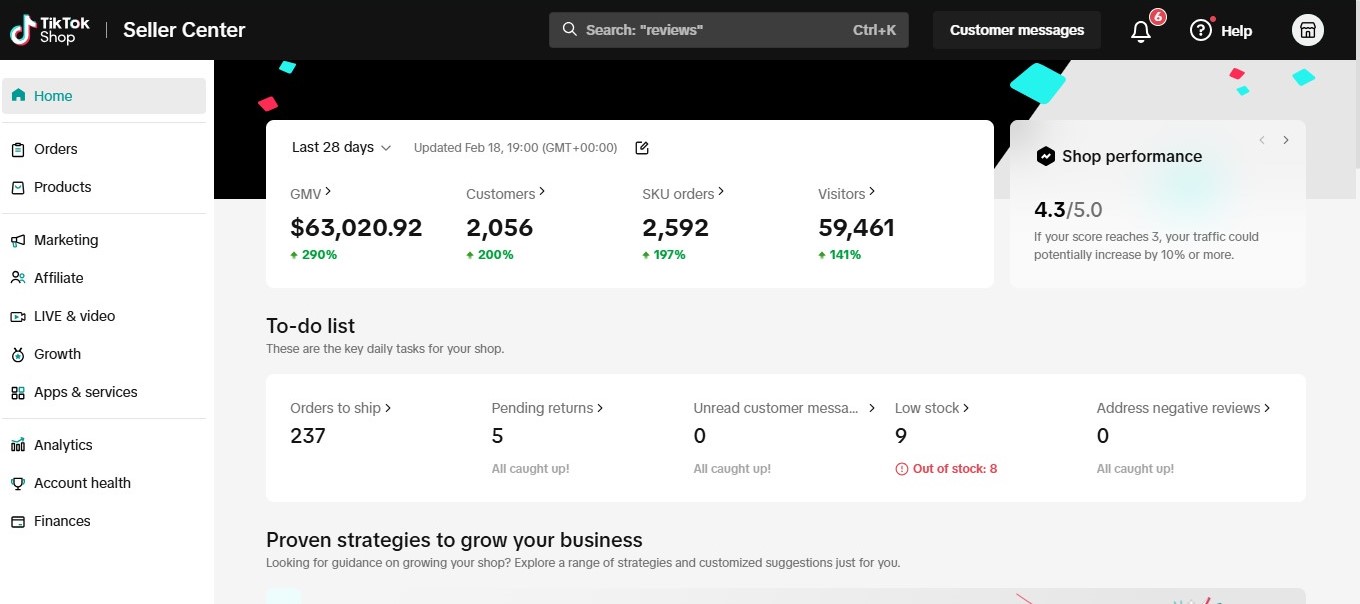Click the SKU orders count 2,592

click(x=675, y=228)
